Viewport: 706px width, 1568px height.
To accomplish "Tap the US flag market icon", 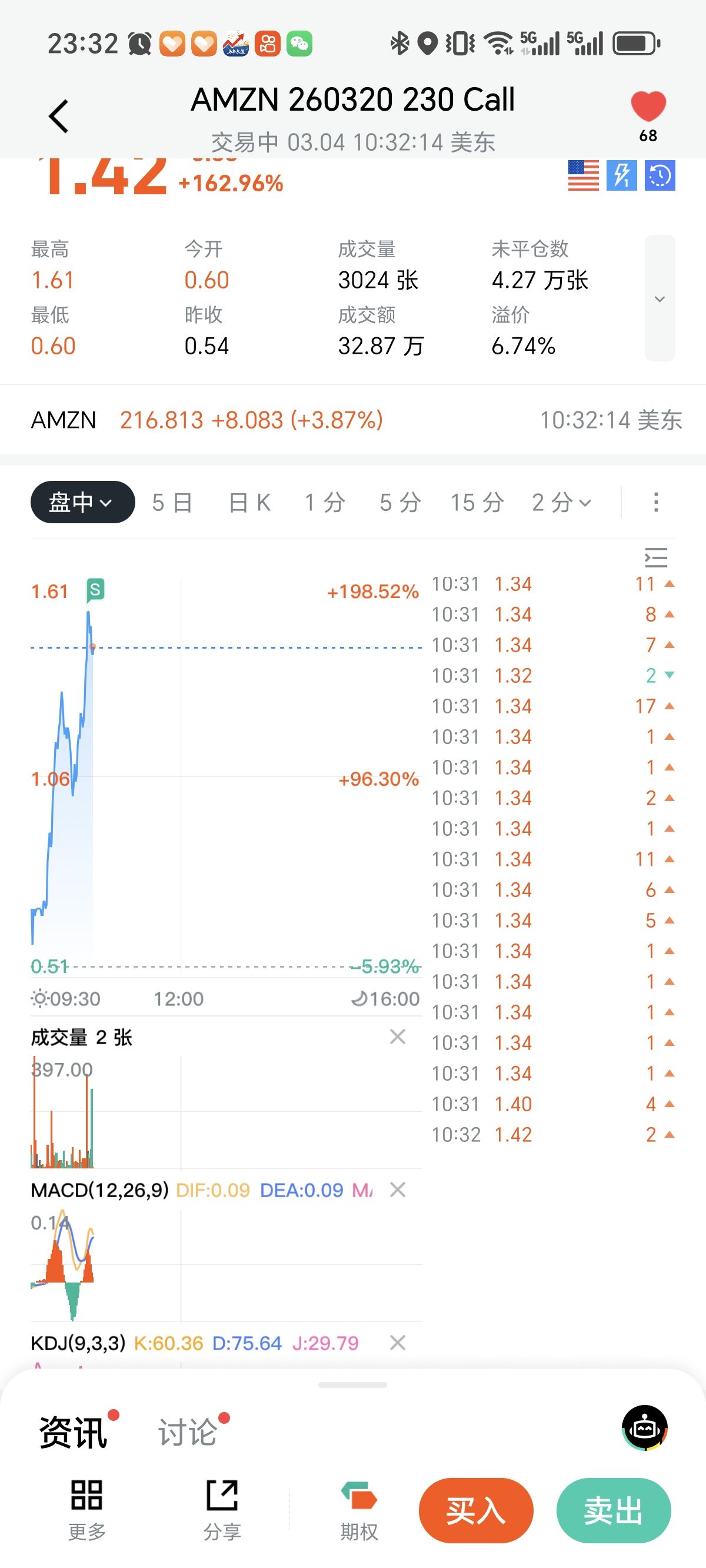I will [583, 176].
